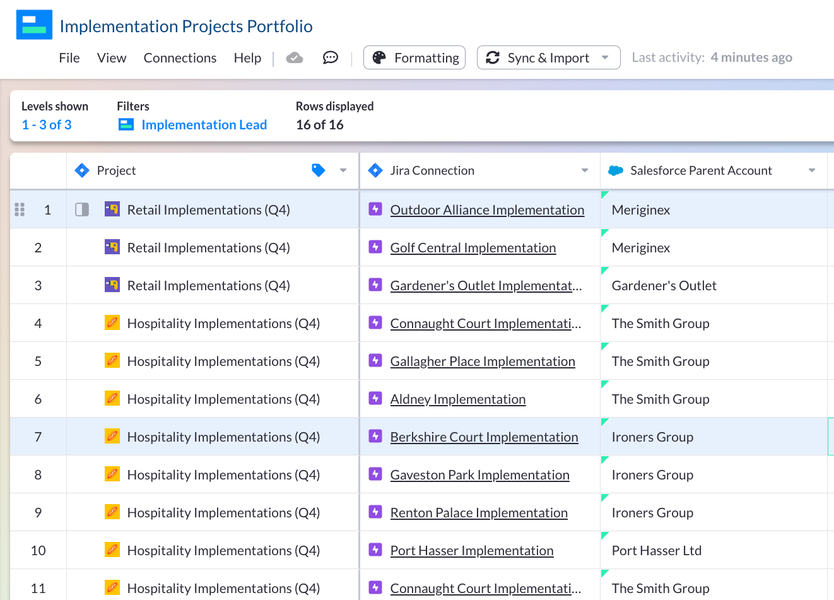
Task: Open the comments speech bubble icon
Action: (x=330, y=57)
